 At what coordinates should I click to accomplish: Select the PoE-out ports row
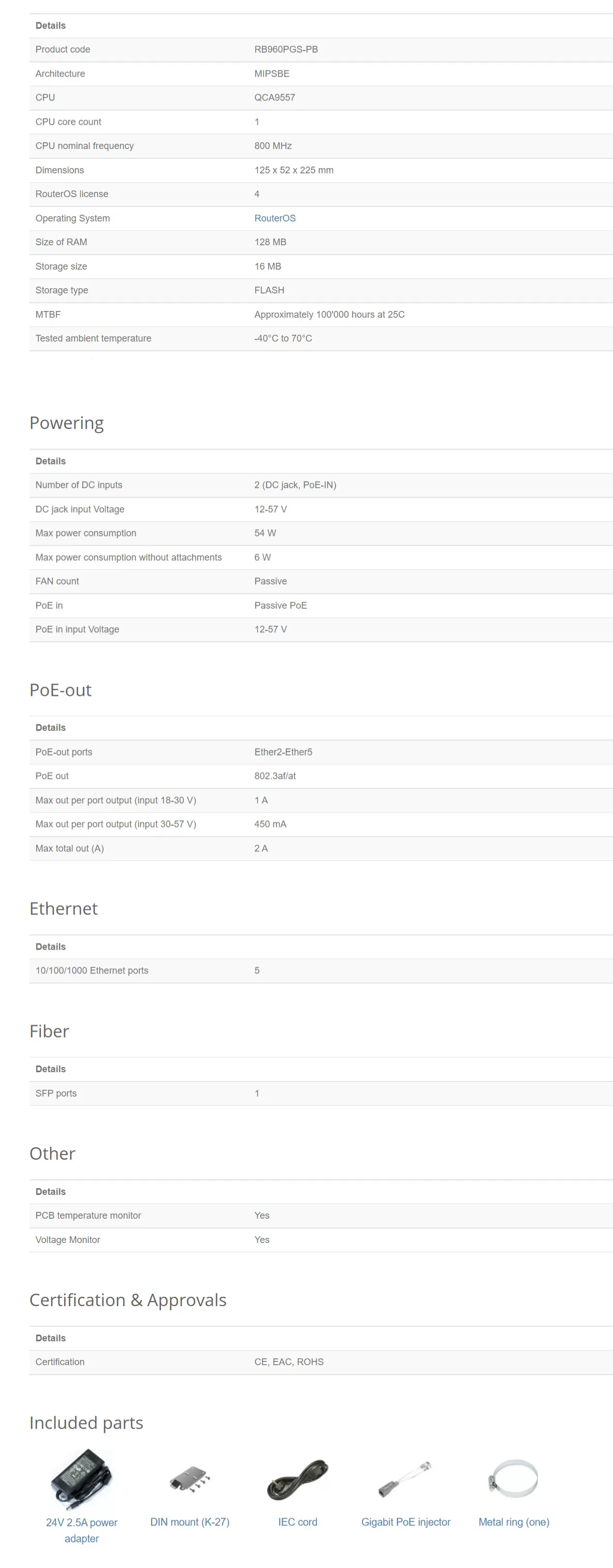321,752
